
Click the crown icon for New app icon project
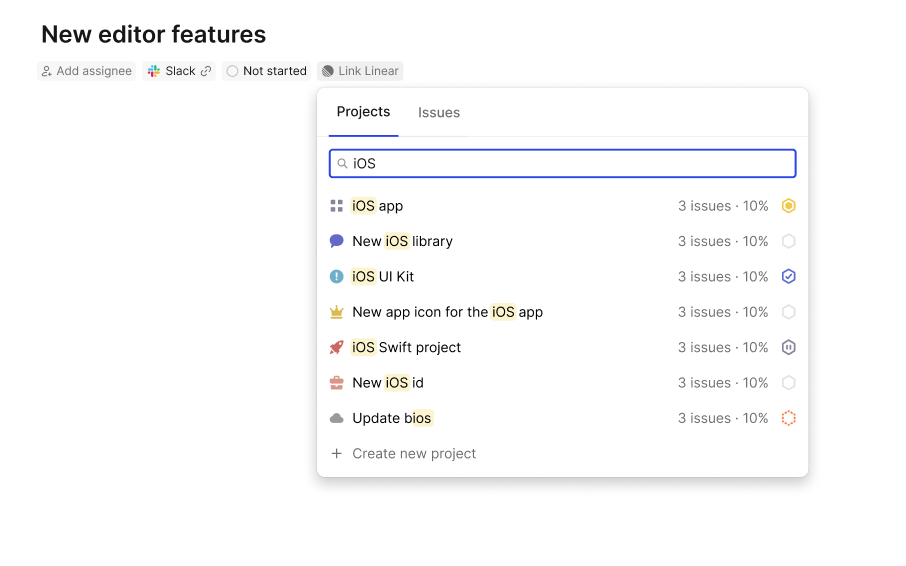(336, 312)
